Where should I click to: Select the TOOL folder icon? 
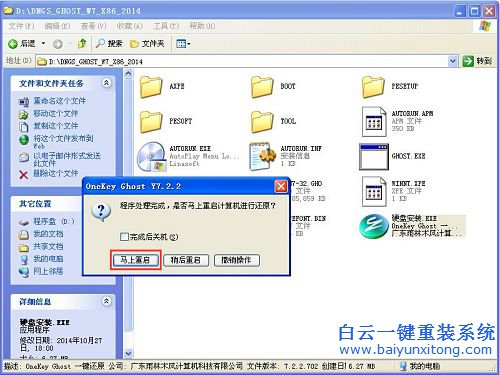[262, 122]
